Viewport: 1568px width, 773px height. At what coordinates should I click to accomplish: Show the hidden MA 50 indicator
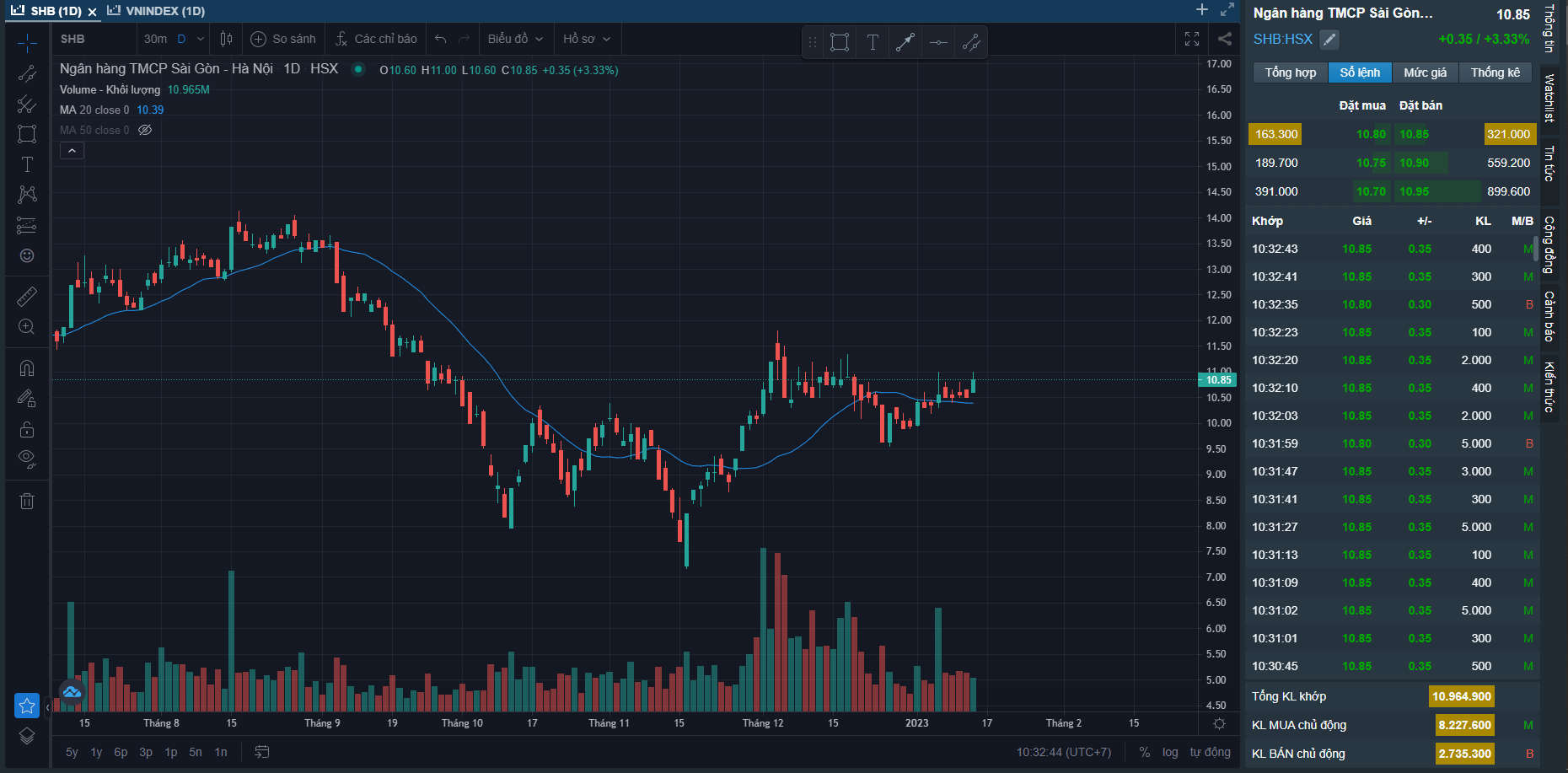(145, 130)
